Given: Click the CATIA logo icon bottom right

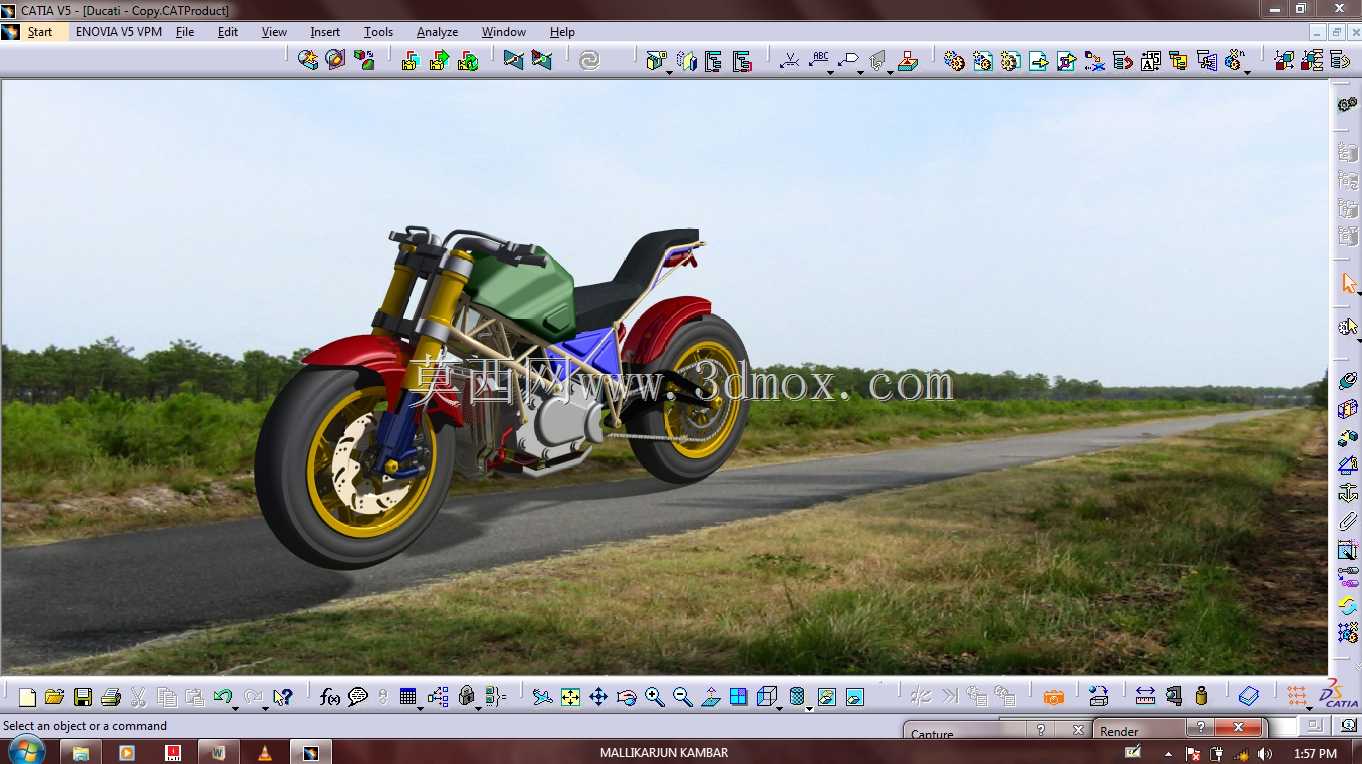Looking at the screenshot, I should coord(1339,695).
